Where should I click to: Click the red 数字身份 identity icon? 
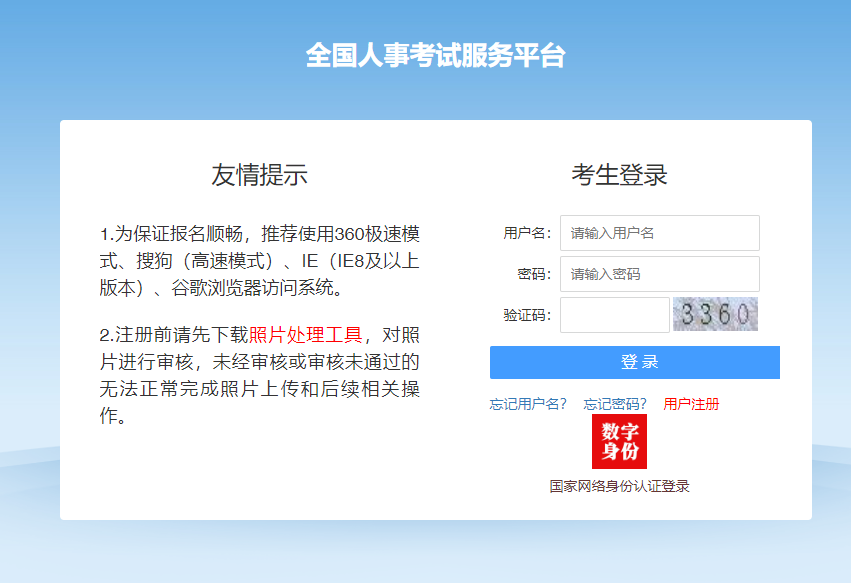[x=619, y=441]
